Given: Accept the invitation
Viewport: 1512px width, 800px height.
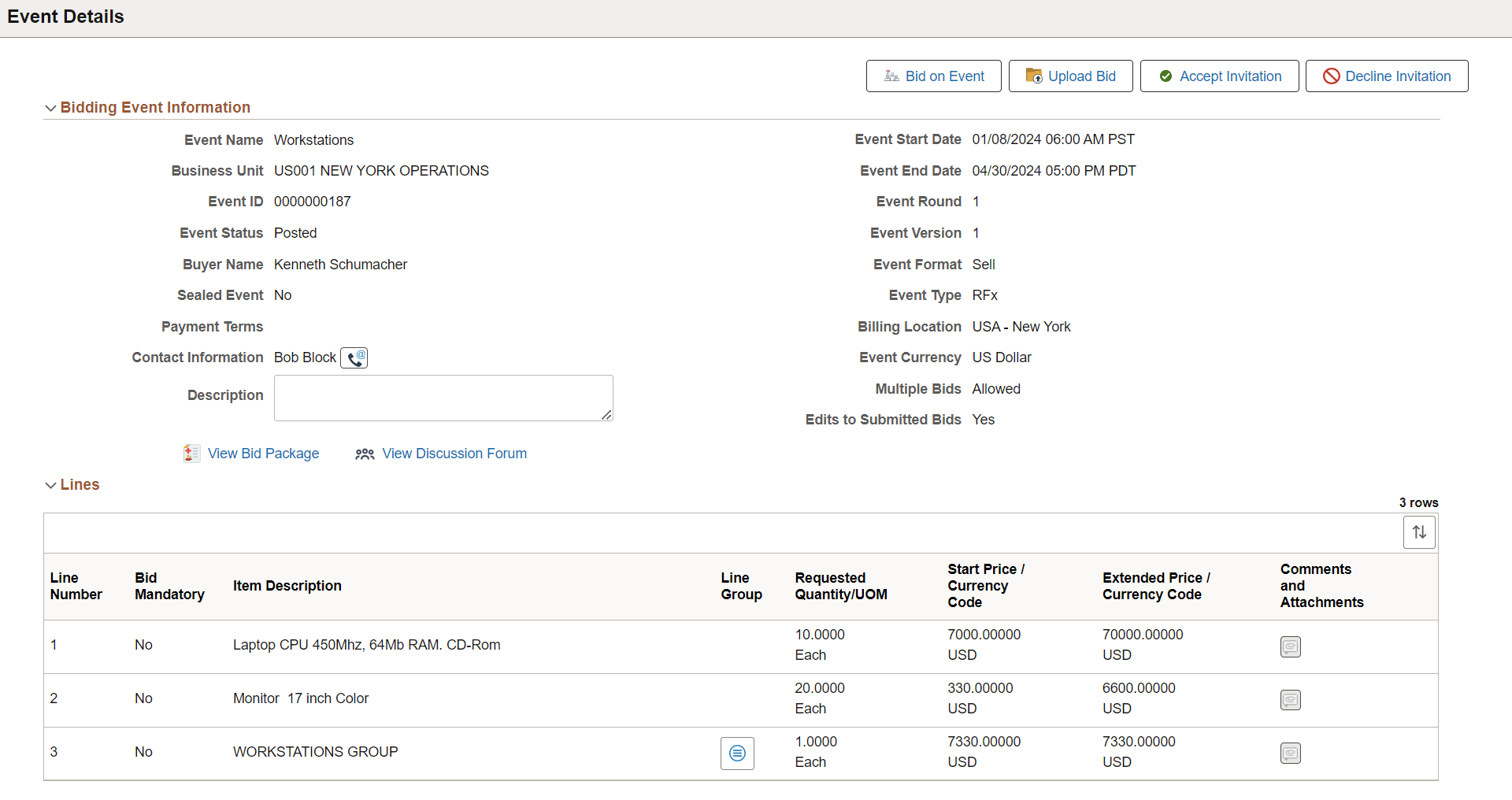Looking at the screenshot, I should tap(1220, 76).
